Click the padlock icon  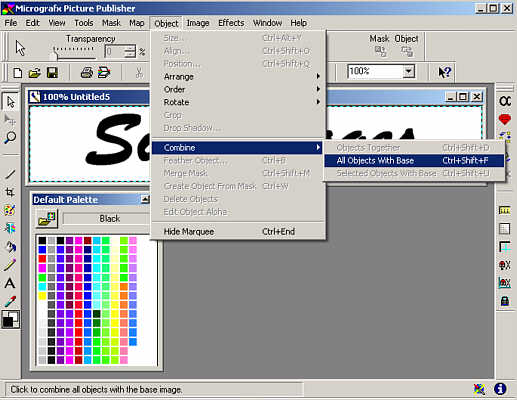(x=505, y=301)
